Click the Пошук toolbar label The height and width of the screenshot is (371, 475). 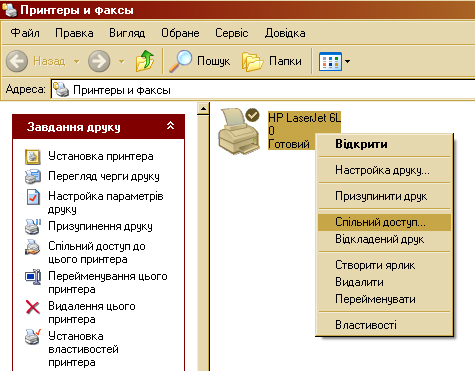click(213, 61)
